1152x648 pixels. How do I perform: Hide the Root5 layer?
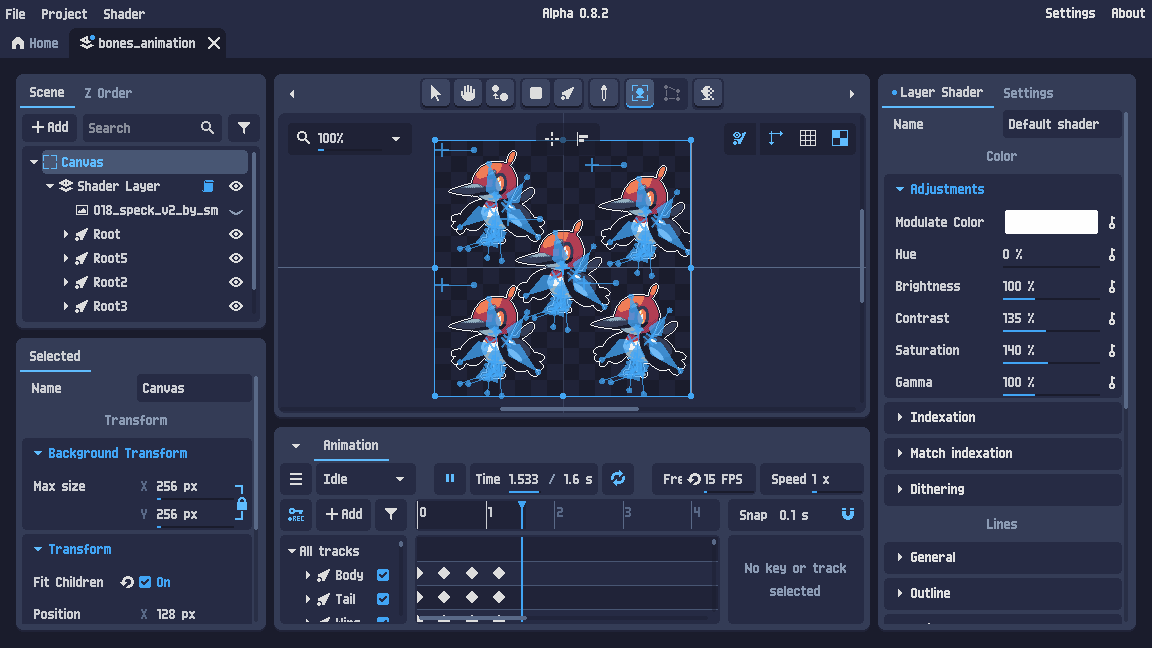236,258
